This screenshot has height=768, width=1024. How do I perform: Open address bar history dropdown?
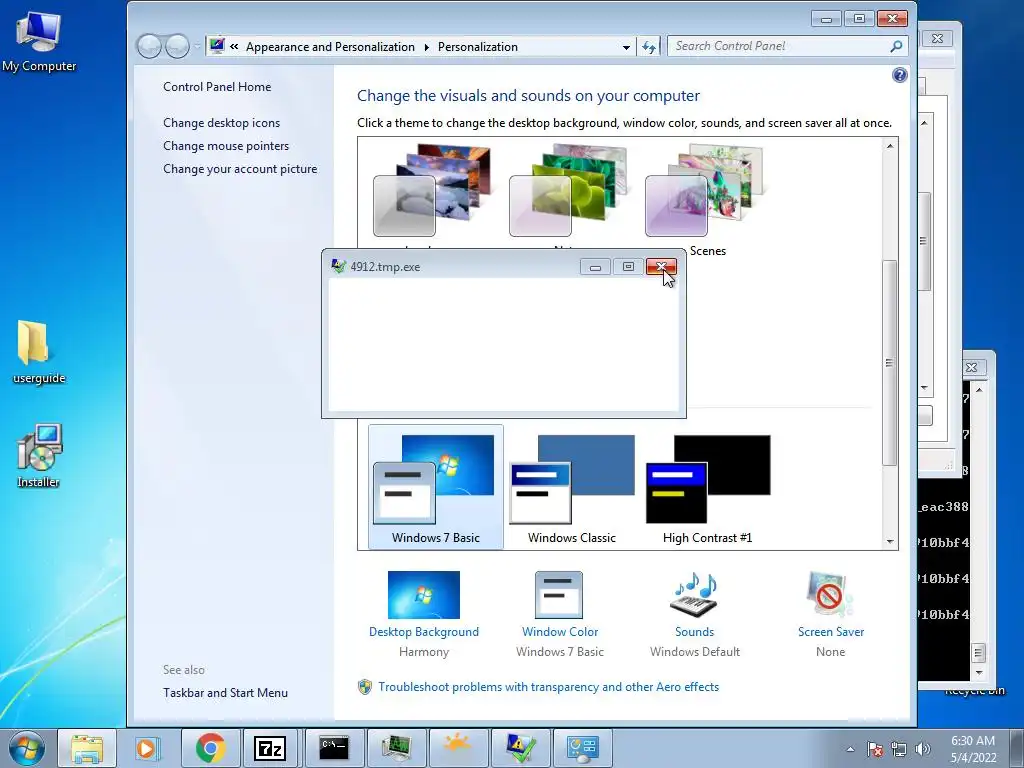[x=626, y=47]
